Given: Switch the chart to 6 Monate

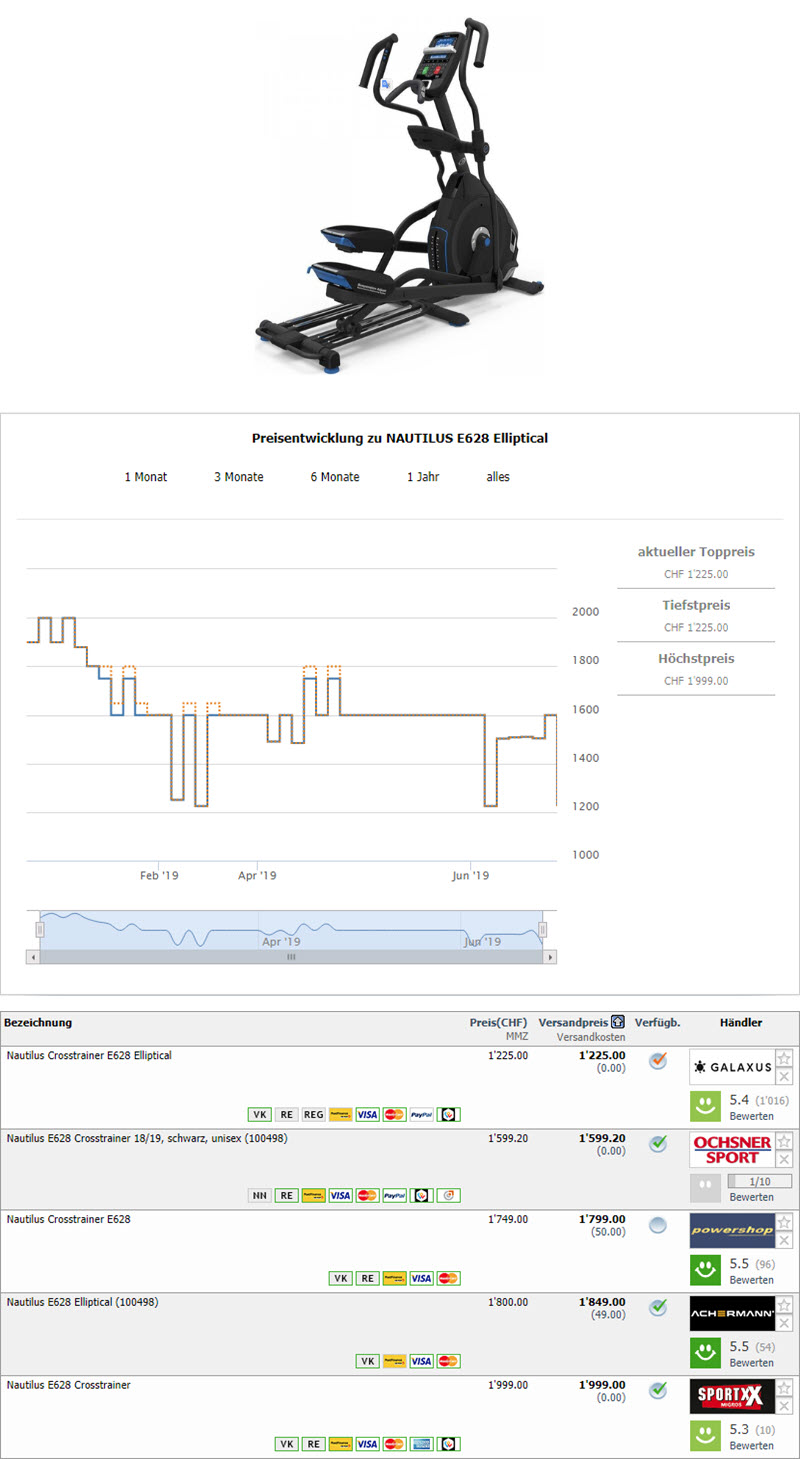Looking at the screenshot, I should pyautogui.click(x=334, y=477).
